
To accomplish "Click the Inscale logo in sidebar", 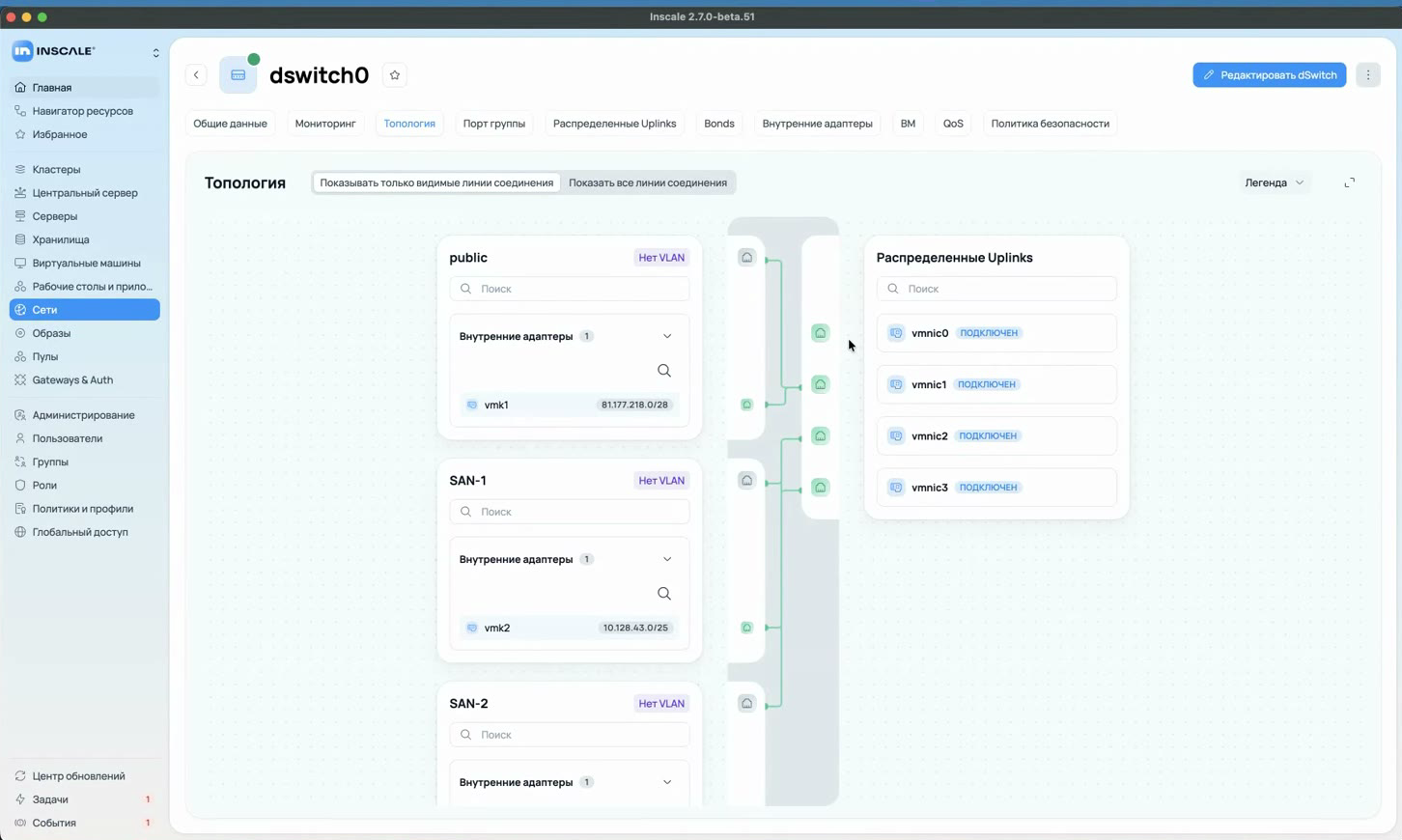I will (x=53, y=51).
